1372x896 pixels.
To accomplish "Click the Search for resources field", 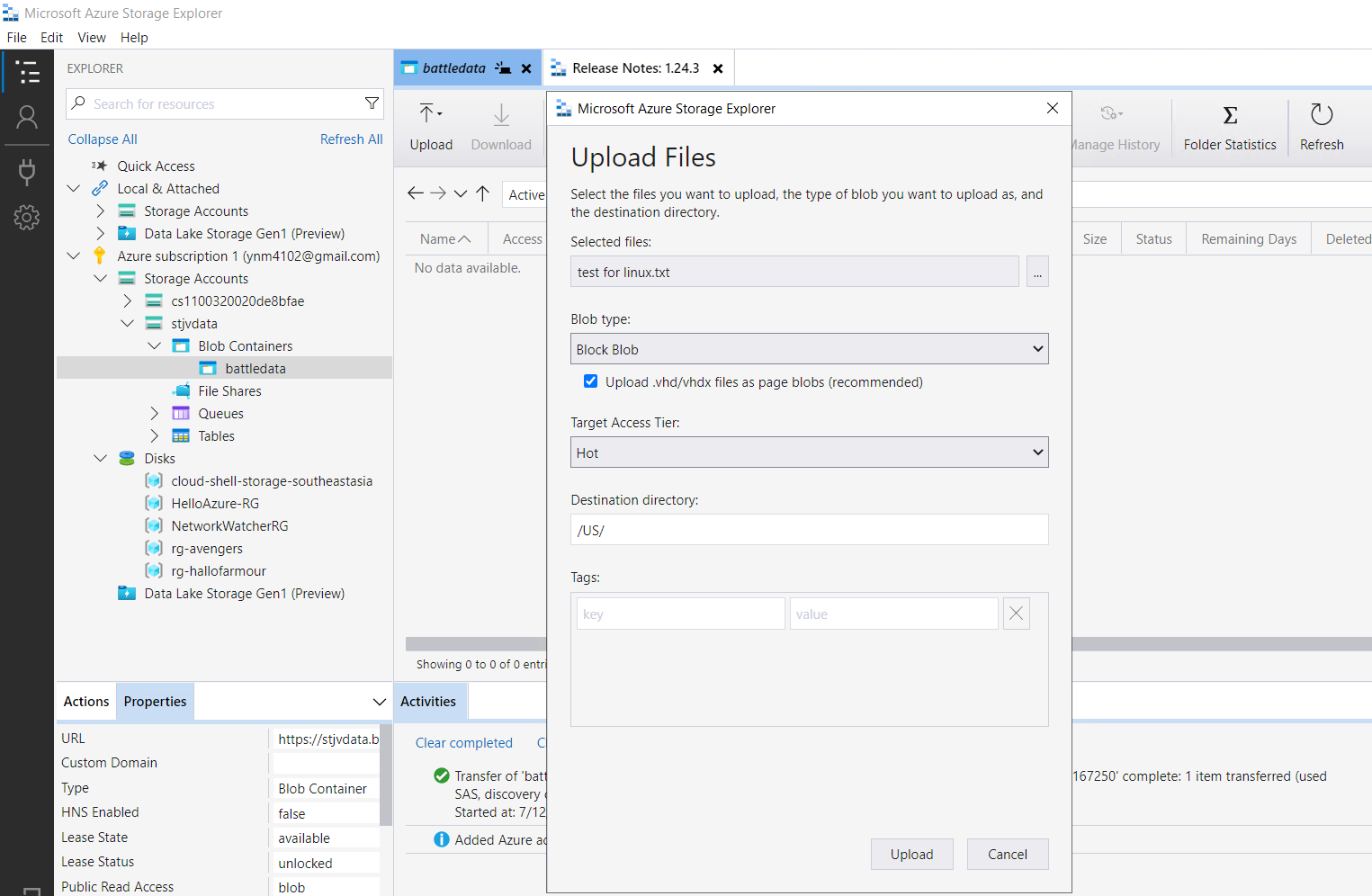I will pos(225,103).
